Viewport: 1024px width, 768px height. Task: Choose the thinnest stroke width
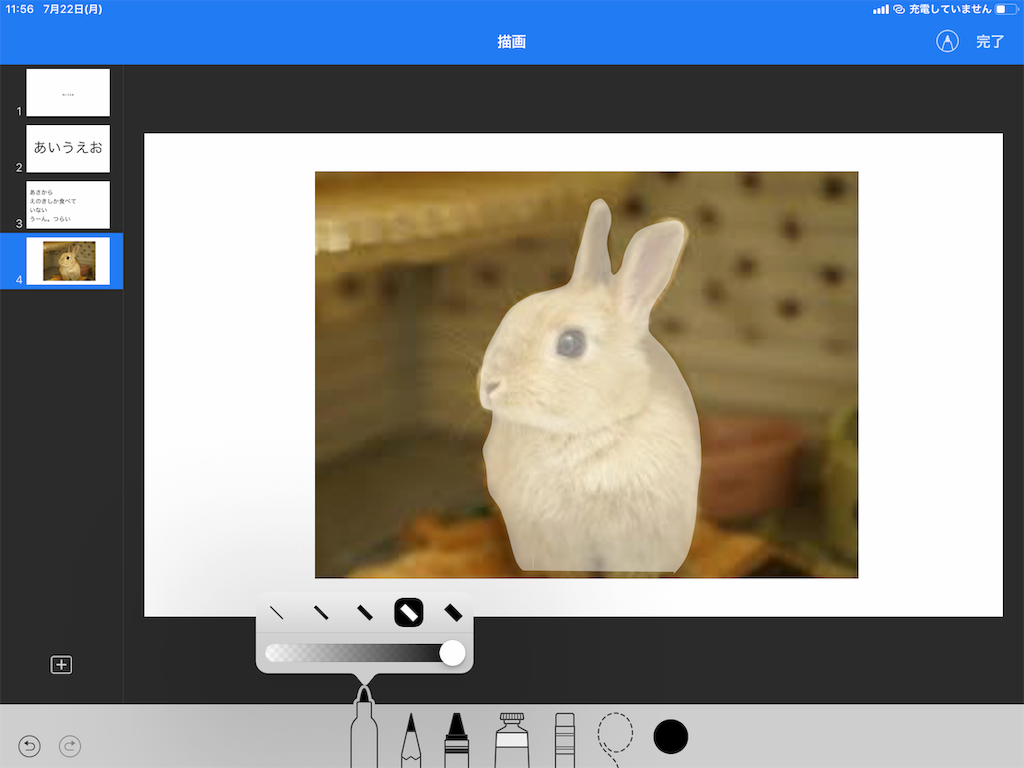(277, 613)
